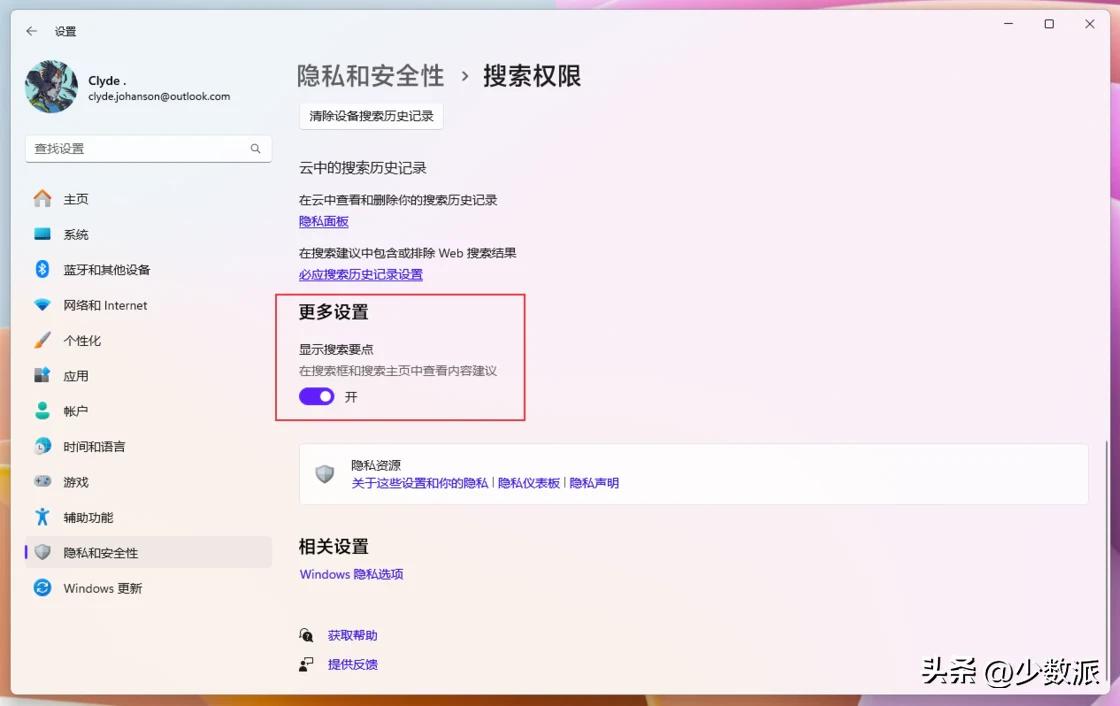Select 网络和 Internet label in sidebar
This screenshot has width=1120, height=706.
tap(105, 305)
